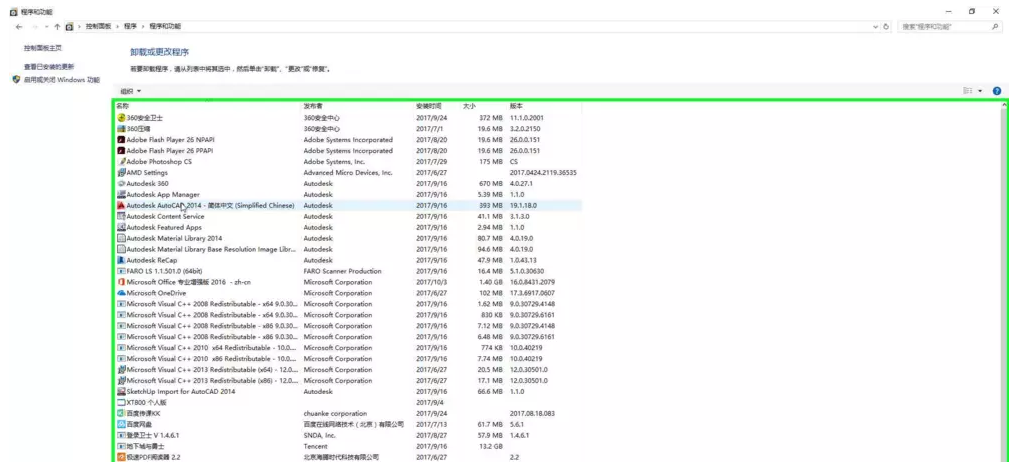The width and height of the screenshot is (1027, 462).
Task: Click the change view layout icon
Action: [967, 91]
